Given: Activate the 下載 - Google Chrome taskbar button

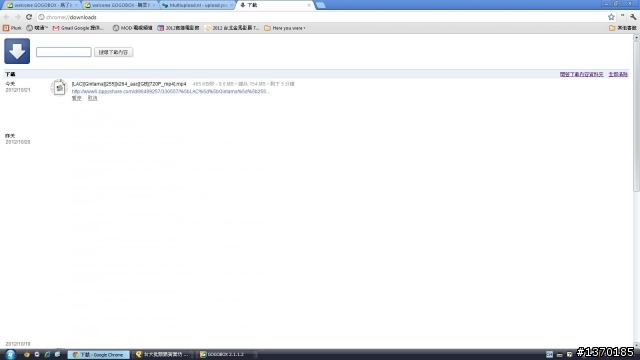Looking at the screenshot, I should click(98, 355).
